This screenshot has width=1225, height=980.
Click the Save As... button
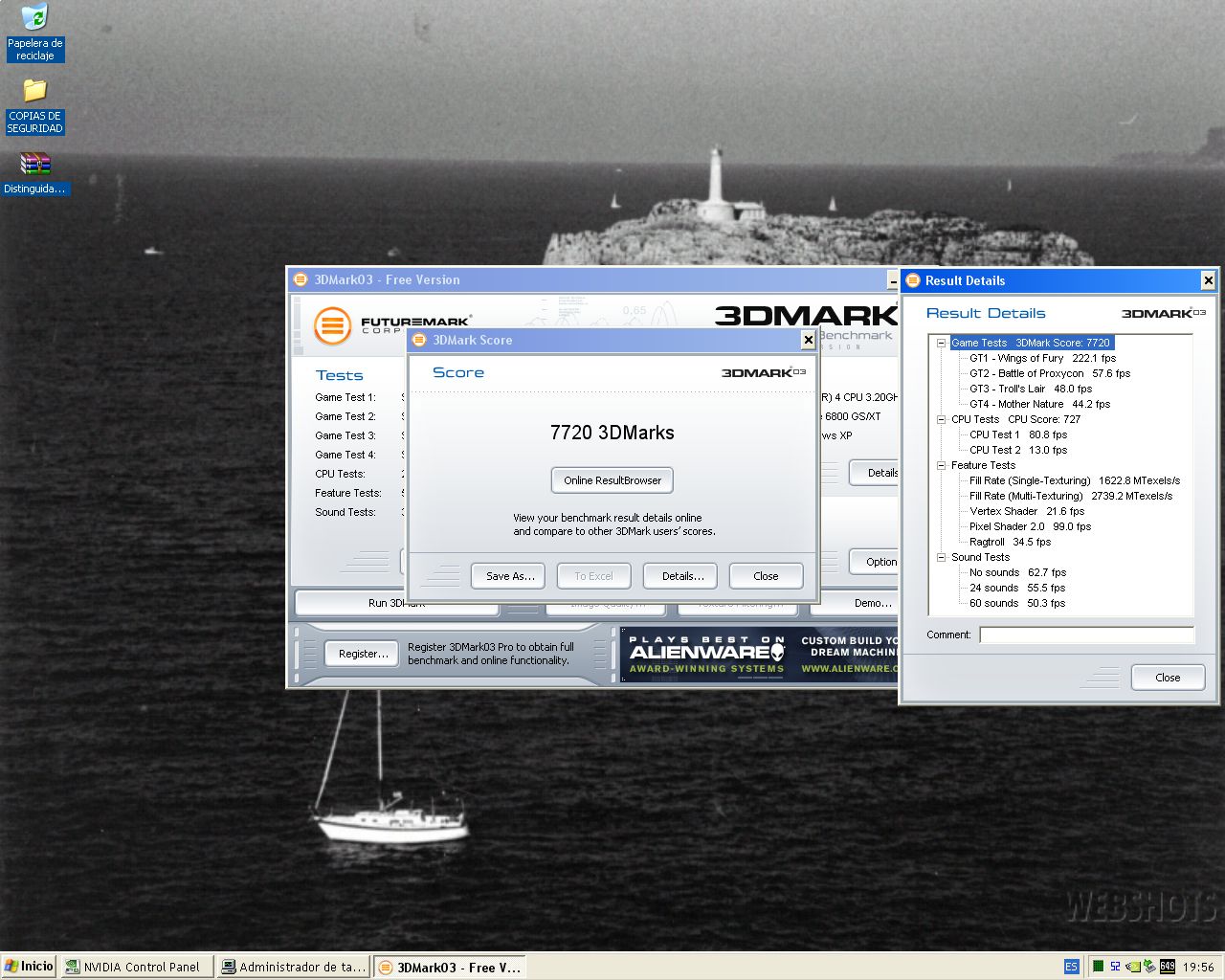pyautogui.click(x=509, y=576)
